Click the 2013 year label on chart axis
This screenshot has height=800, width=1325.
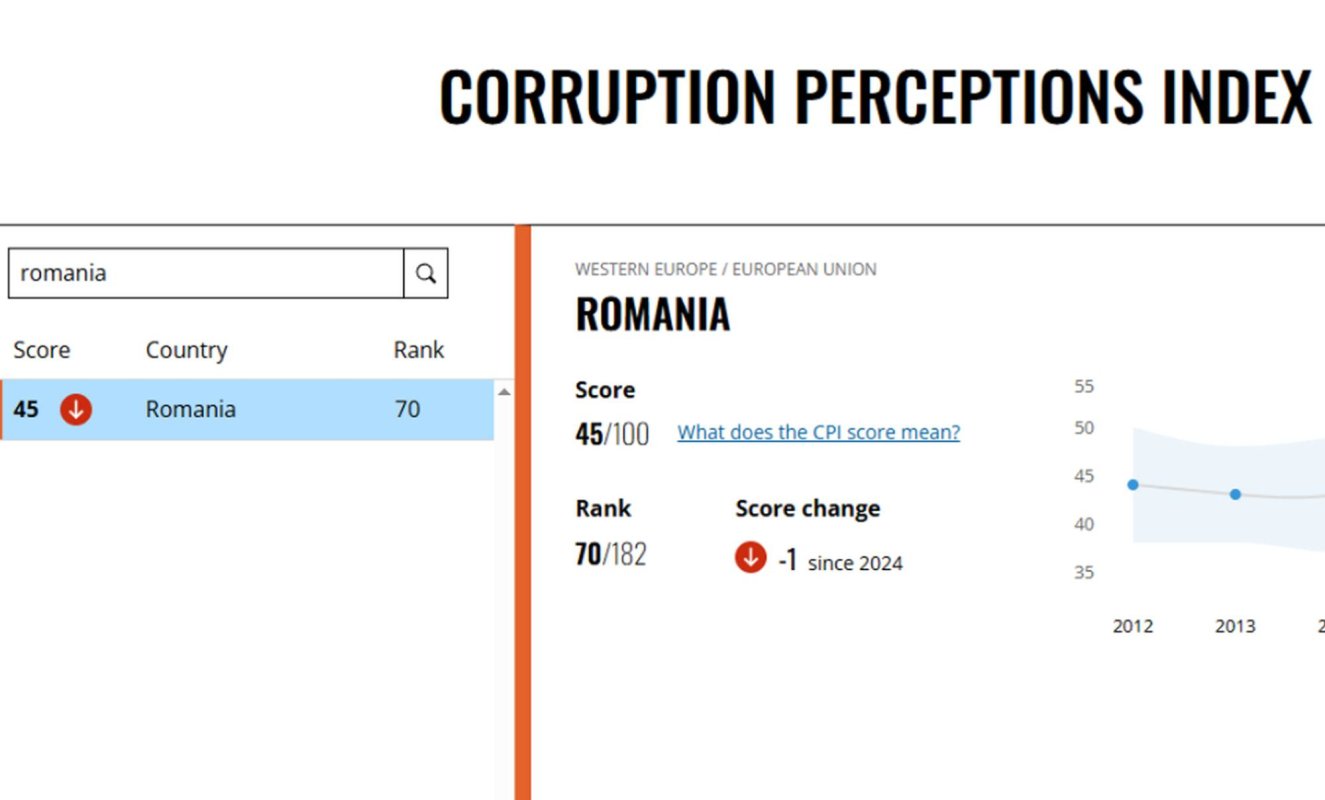pos(1235,626)
